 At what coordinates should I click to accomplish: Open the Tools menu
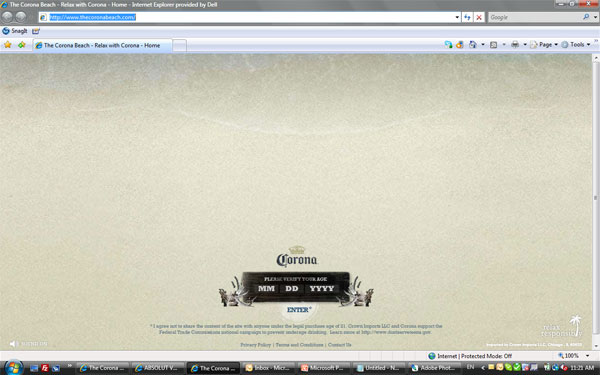click(x=576, y=45)
